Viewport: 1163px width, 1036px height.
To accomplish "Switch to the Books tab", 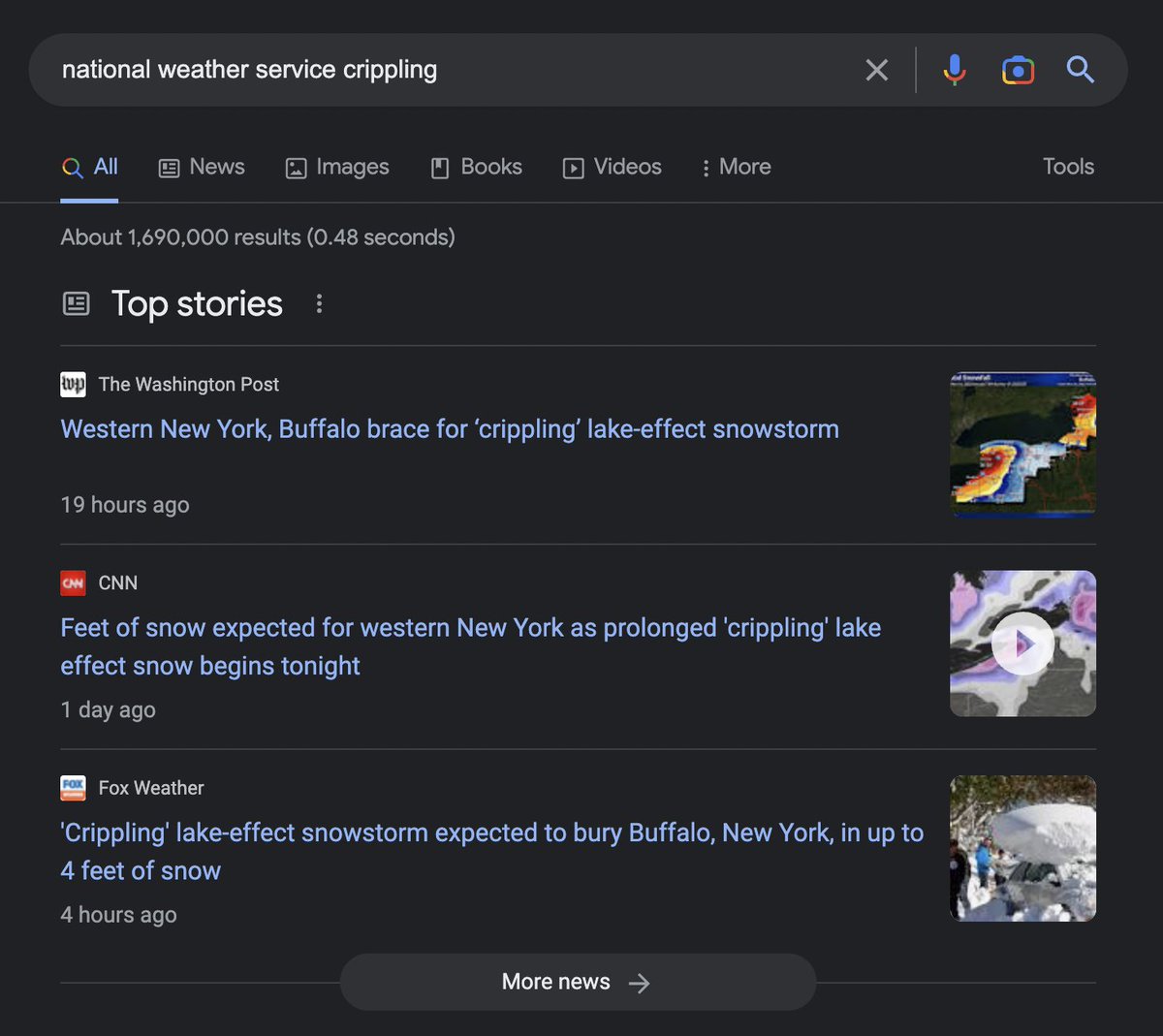I will pyautogui.click(x=476, y=167).
